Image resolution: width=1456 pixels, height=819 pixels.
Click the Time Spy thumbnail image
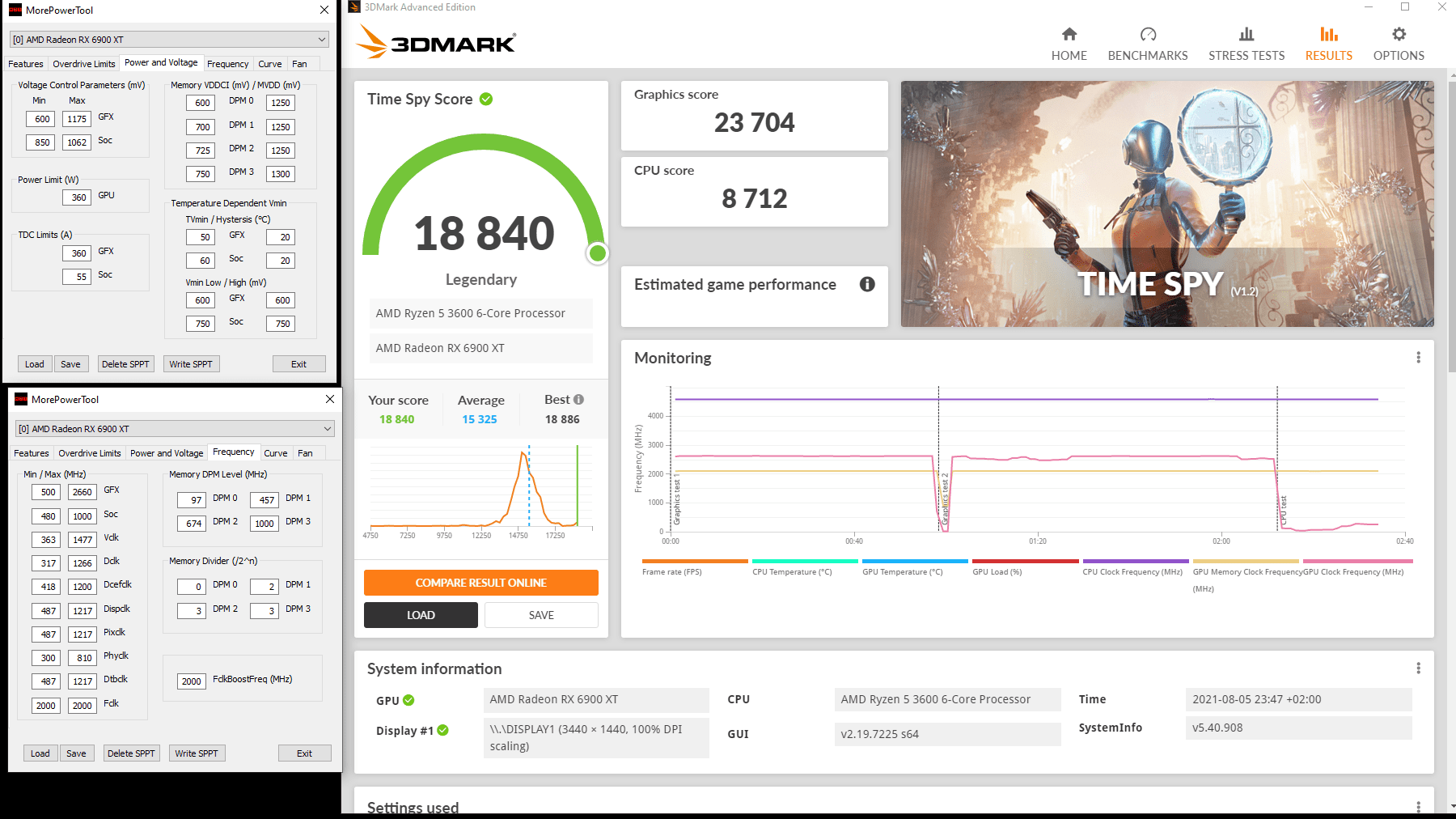click(1167, 204)
